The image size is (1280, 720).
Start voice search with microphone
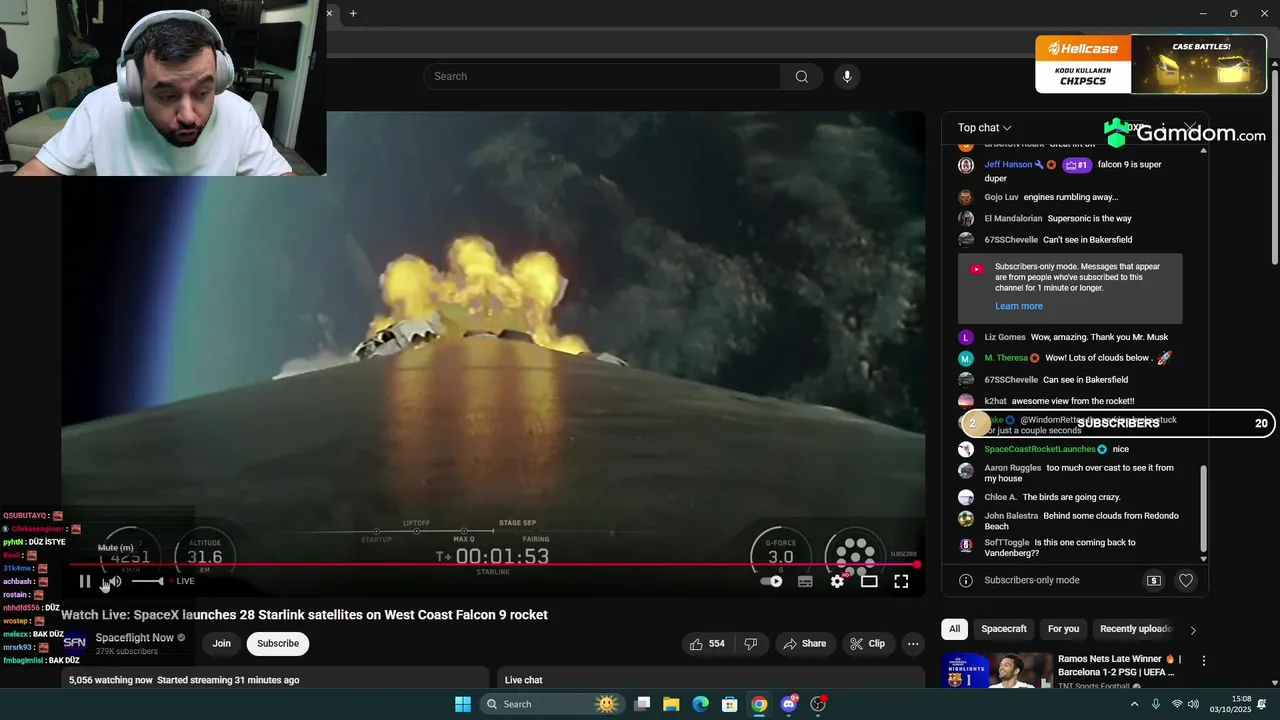coord(847,76)
